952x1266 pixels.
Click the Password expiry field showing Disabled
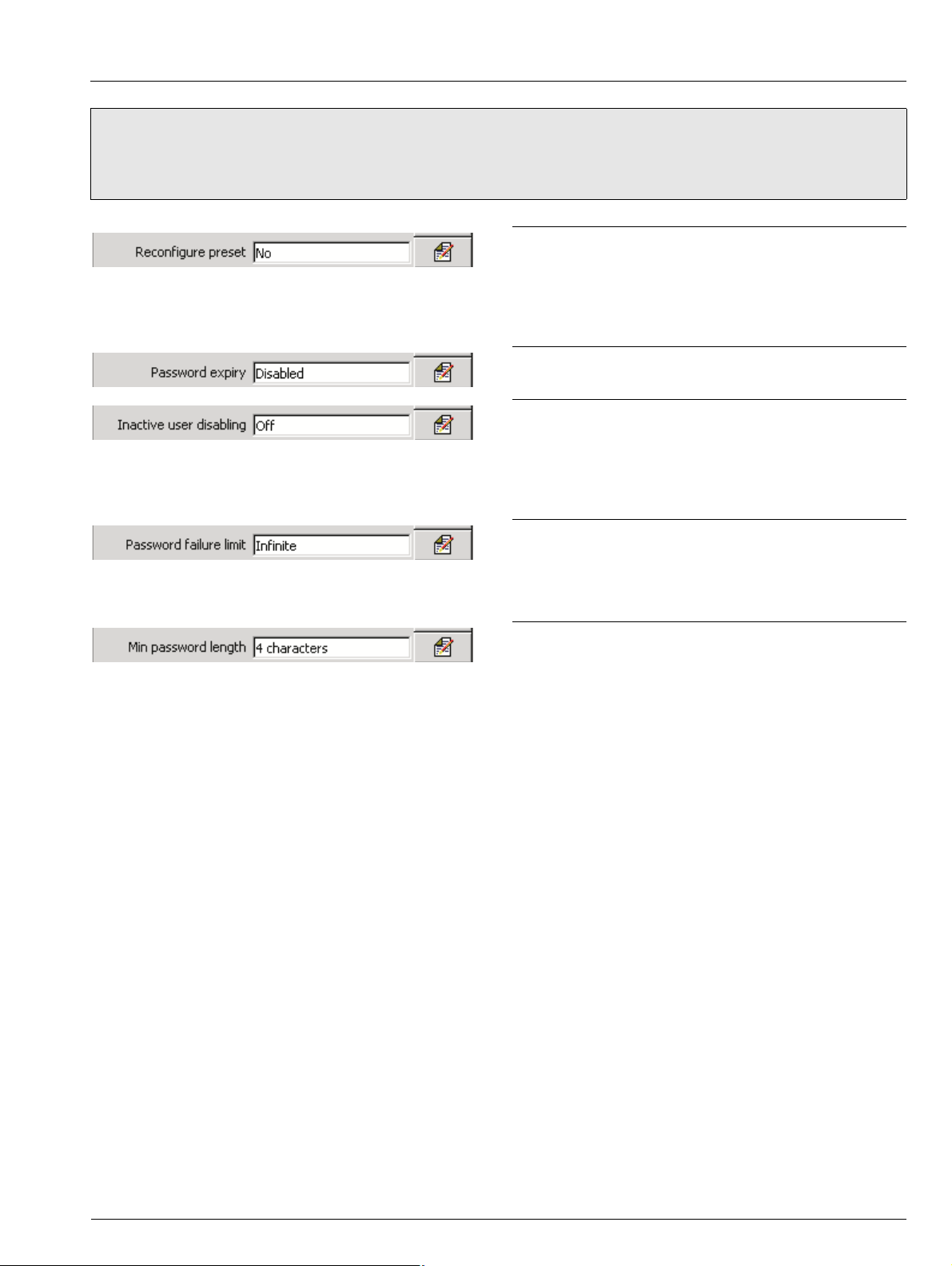pyautogui.click(x=331, y=373)
